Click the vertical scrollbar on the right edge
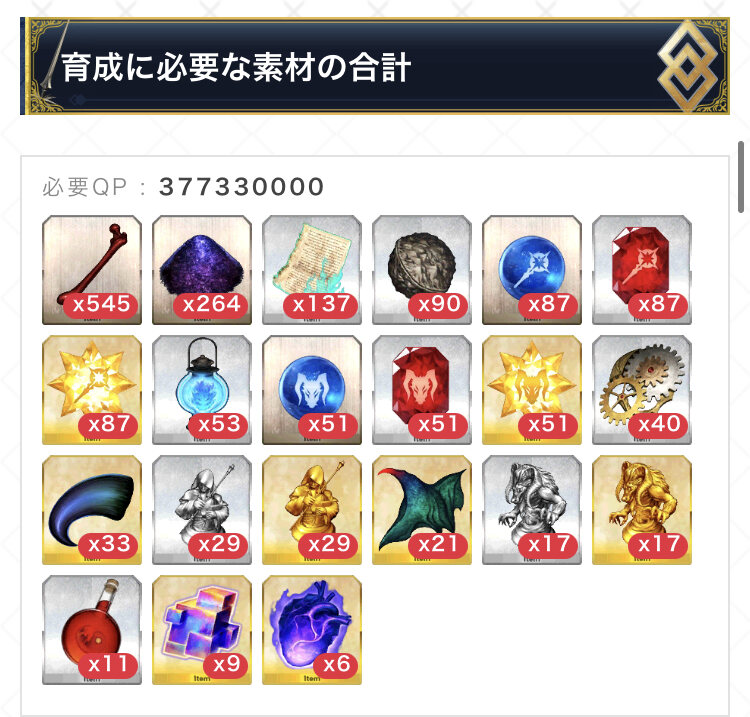 (x=741, y=176)
